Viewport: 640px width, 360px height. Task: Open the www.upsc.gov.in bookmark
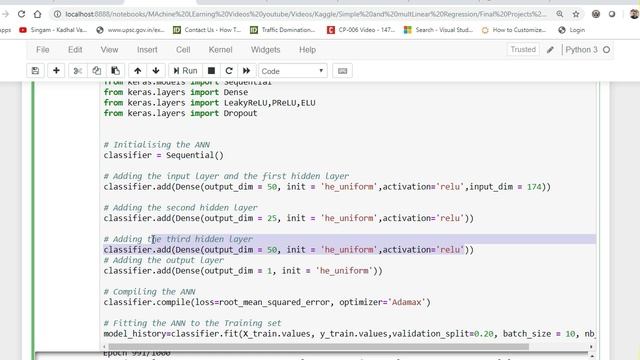point(130,30)
